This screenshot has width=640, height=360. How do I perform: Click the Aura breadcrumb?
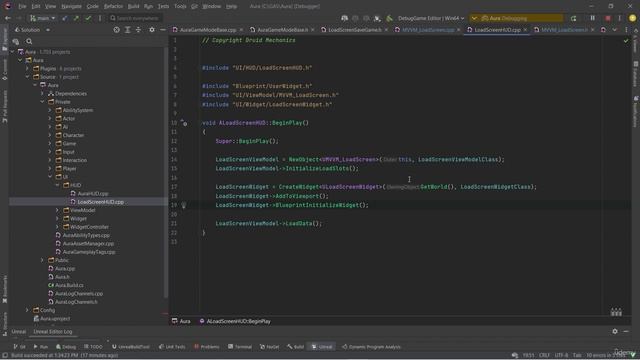181,321
